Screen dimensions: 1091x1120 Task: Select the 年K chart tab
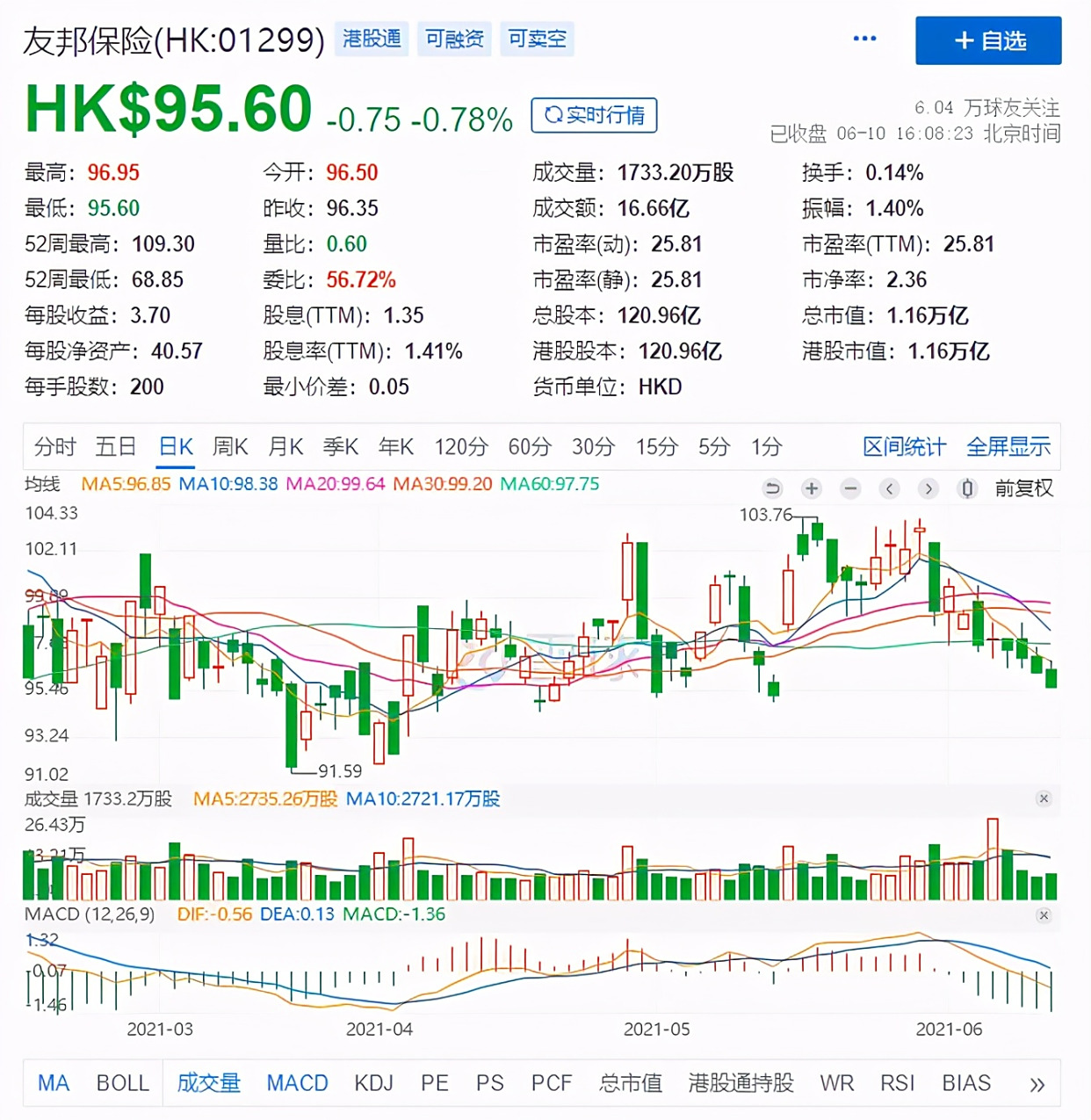pyautogui.click(x=395, y=447)
